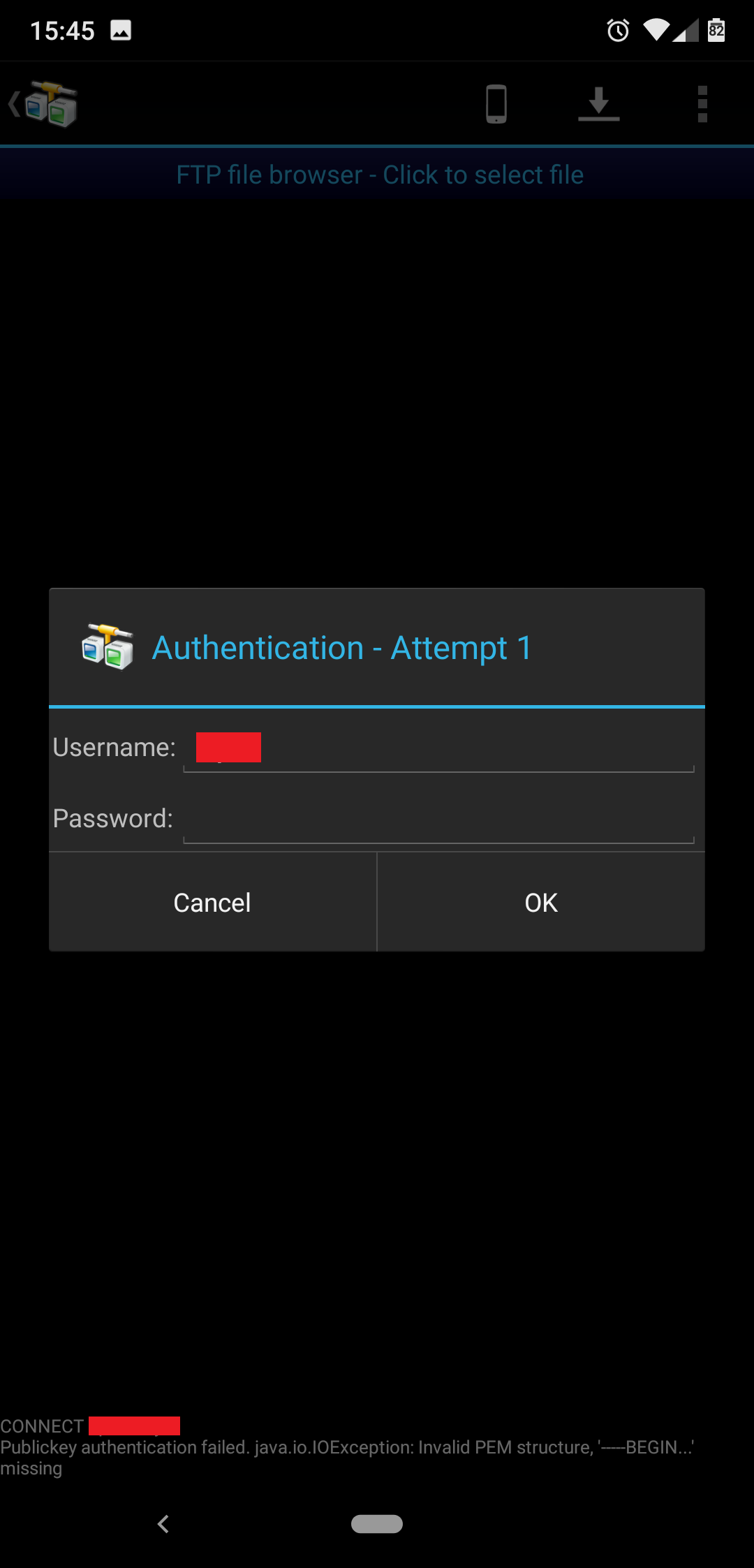Tap the Publickey authentication failed message

coord(347,1457)
